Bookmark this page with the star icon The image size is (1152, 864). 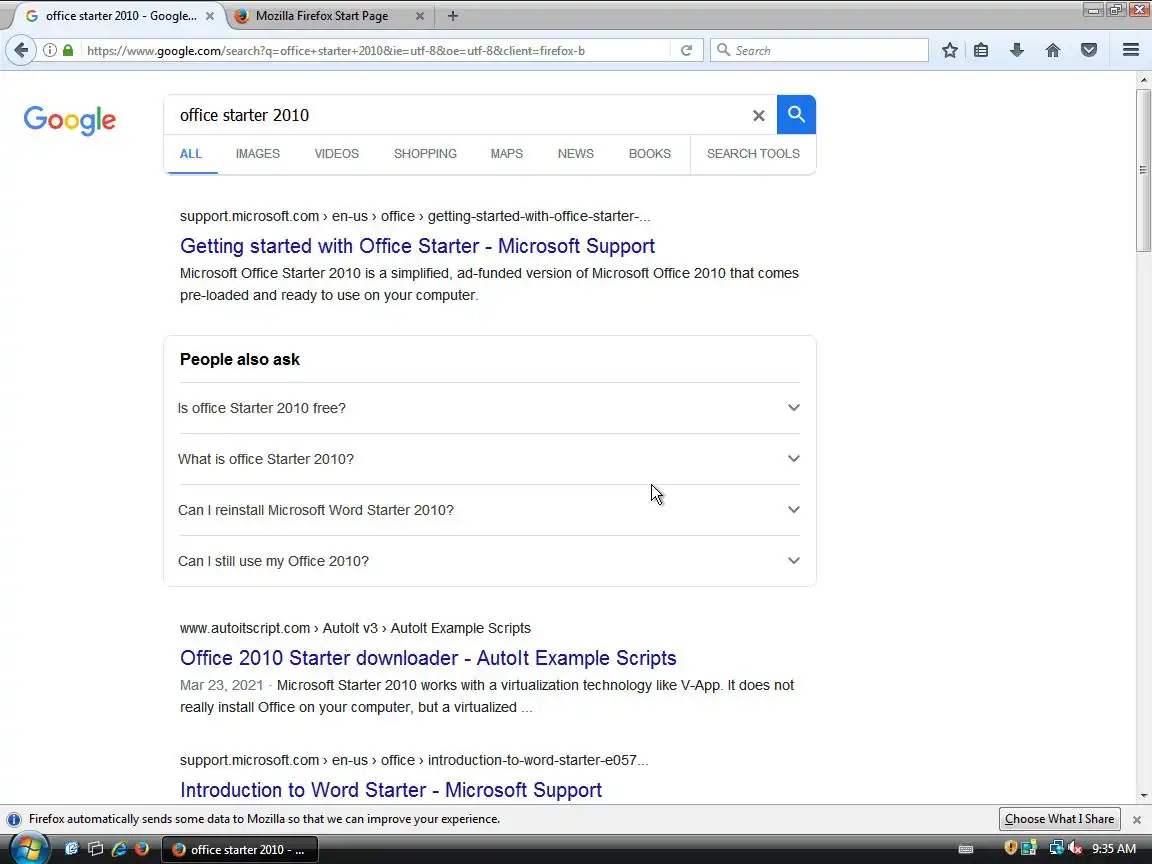(949, 50)
